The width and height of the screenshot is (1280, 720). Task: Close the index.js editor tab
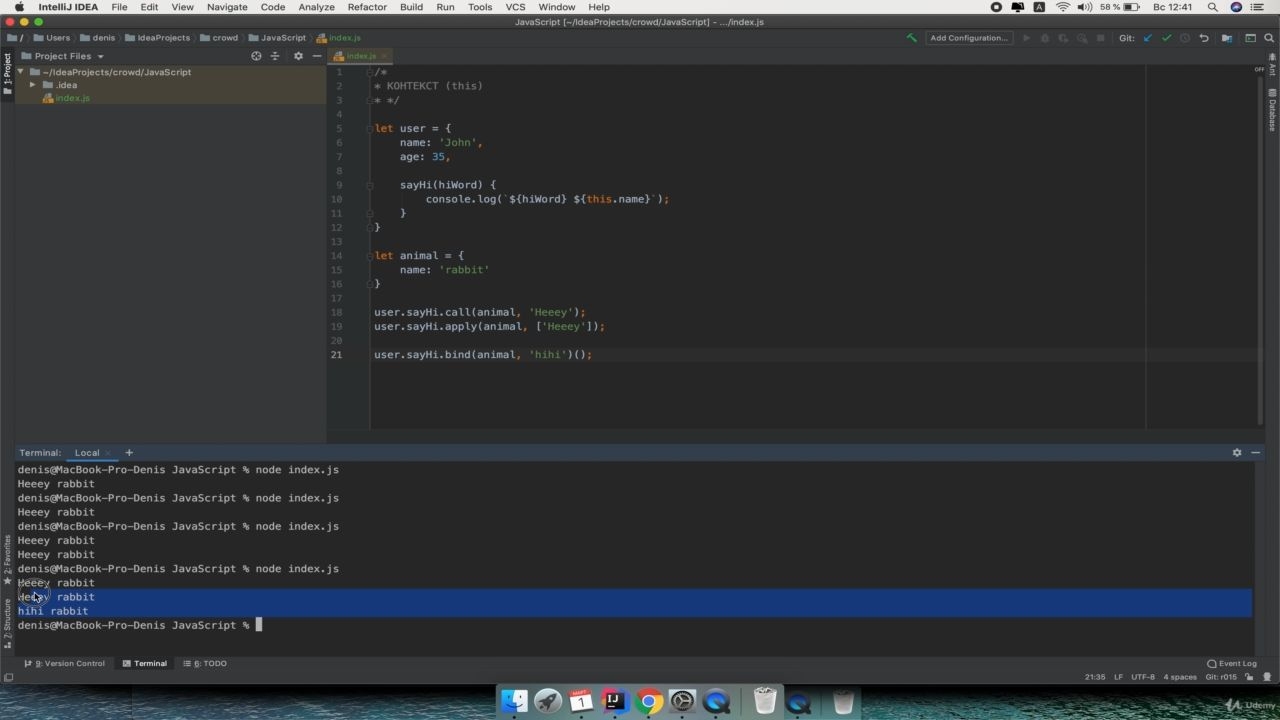[x=384, y=56]
